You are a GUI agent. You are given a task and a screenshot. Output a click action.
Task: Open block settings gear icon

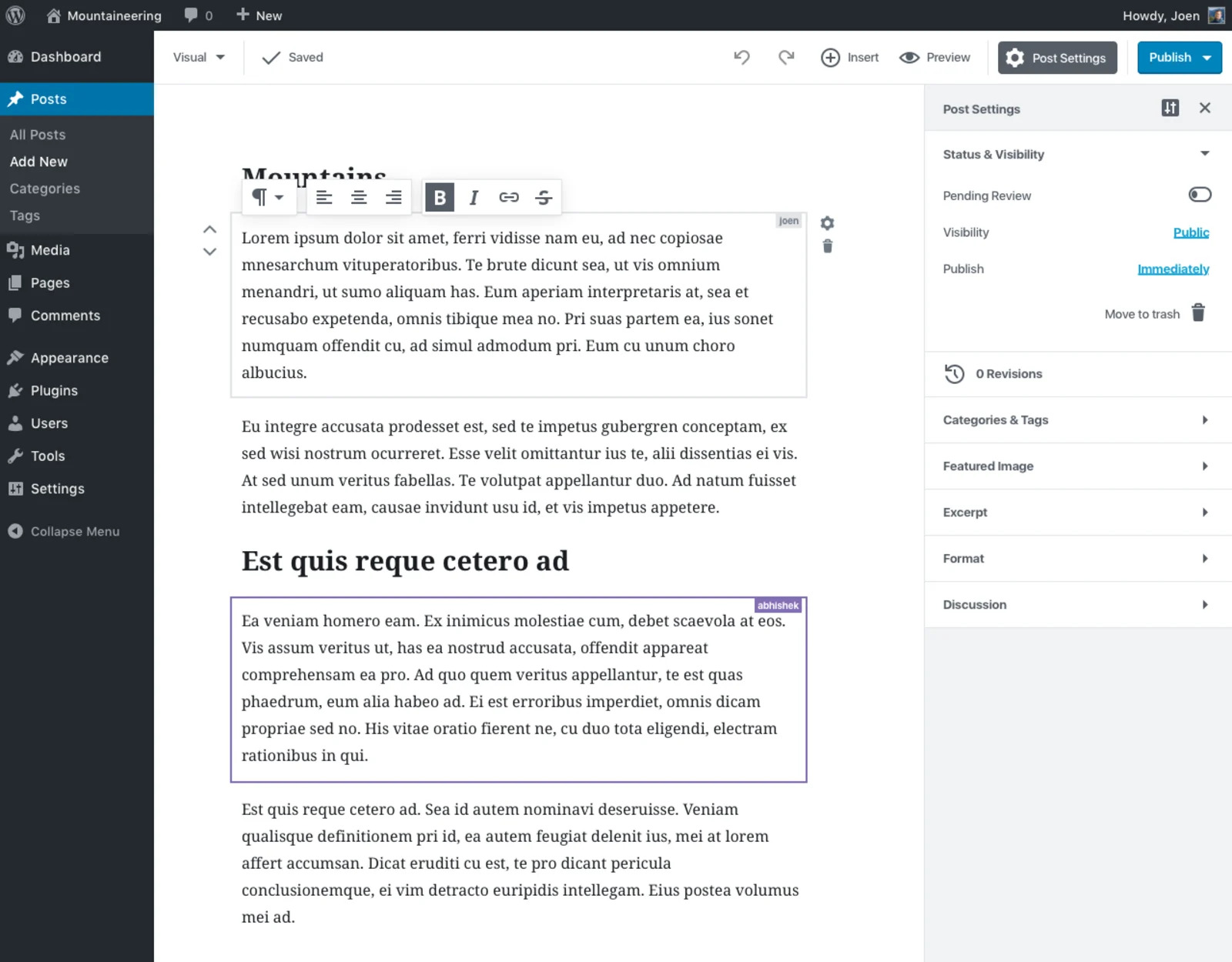(x=827, y=223)
